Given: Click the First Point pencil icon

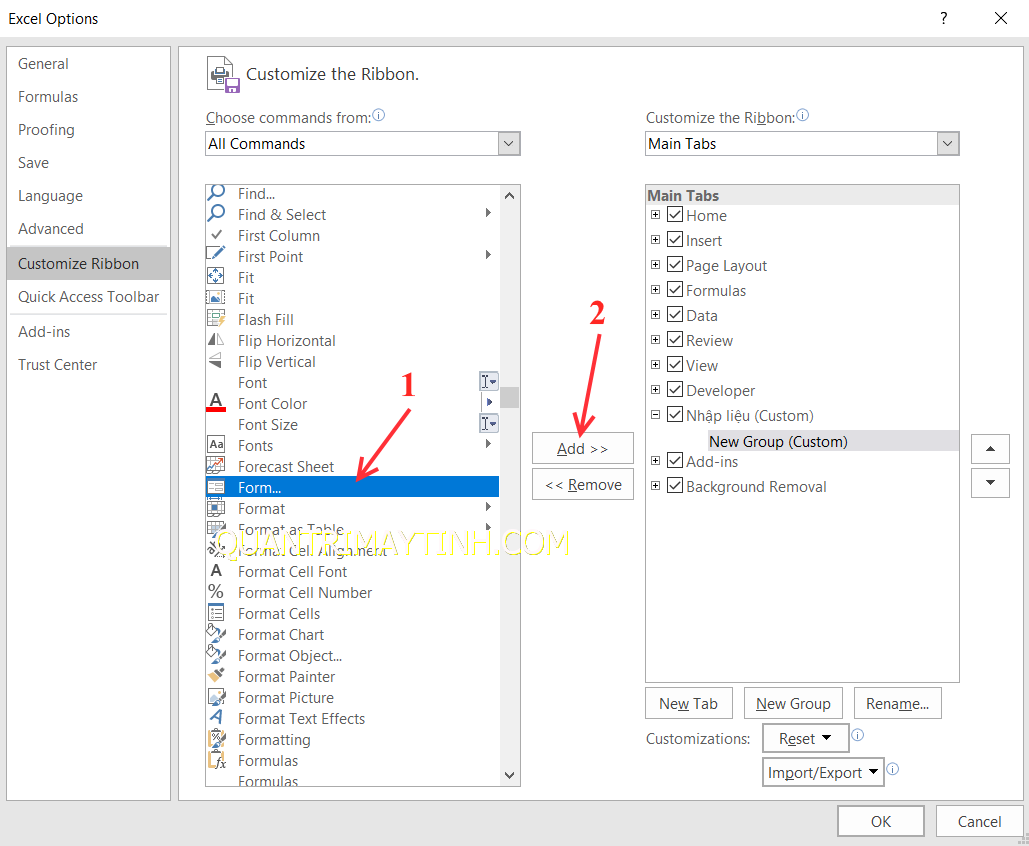Looking at the screenshot, I should pyautogui.click(x=216, y=255).
